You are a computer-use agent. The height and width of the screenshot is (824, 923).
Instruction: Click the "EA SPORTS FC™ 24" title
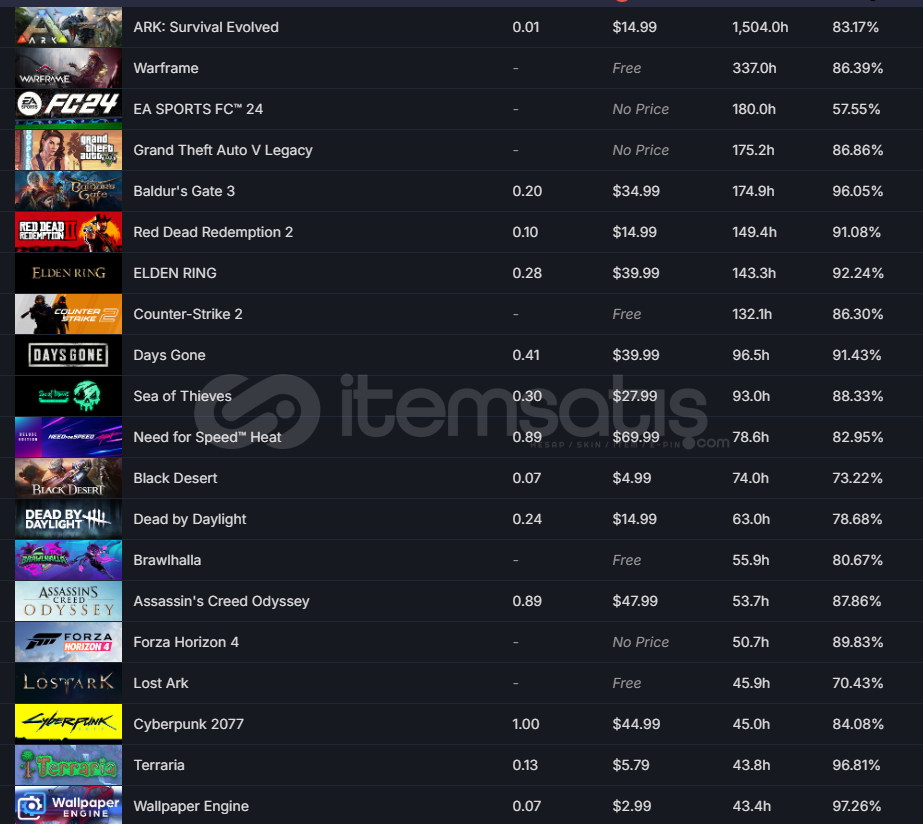click(x=198, y=109)
